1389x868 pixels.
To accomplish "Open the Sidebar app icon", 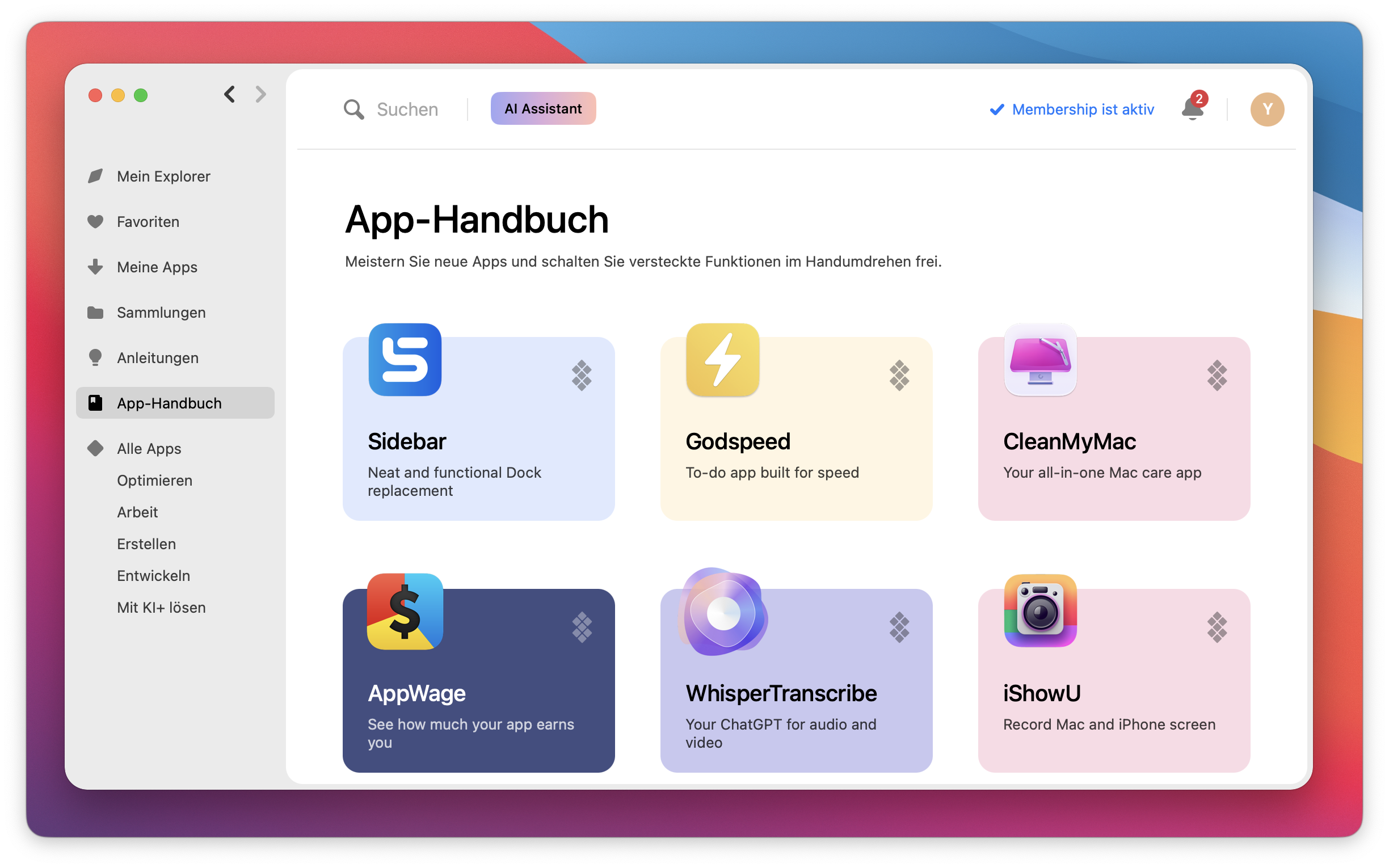I will tap(405, 359).
